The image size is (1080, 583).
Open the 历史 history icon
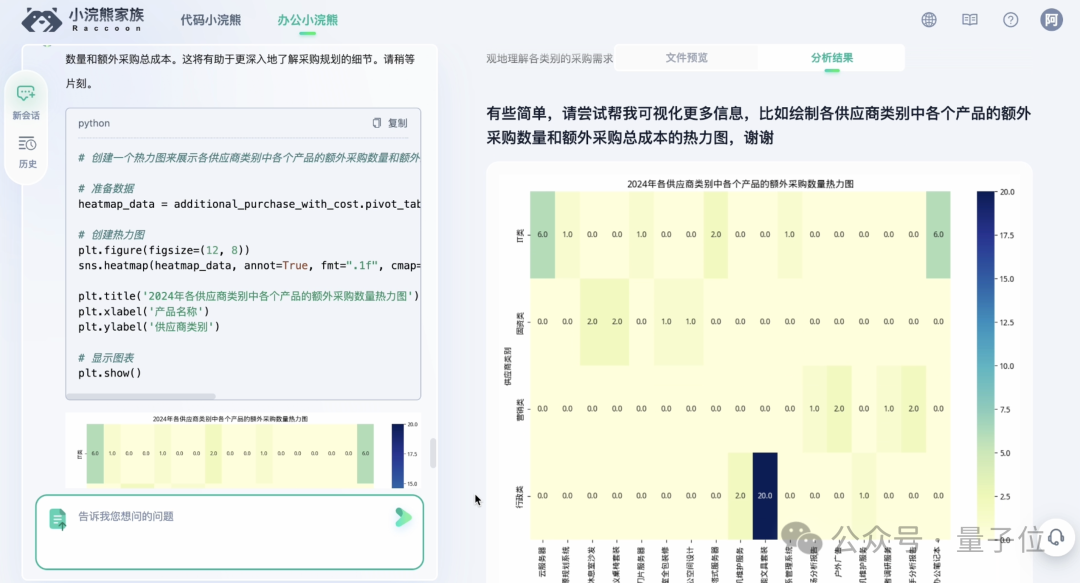pyautogui.click(x=27, y=151)
